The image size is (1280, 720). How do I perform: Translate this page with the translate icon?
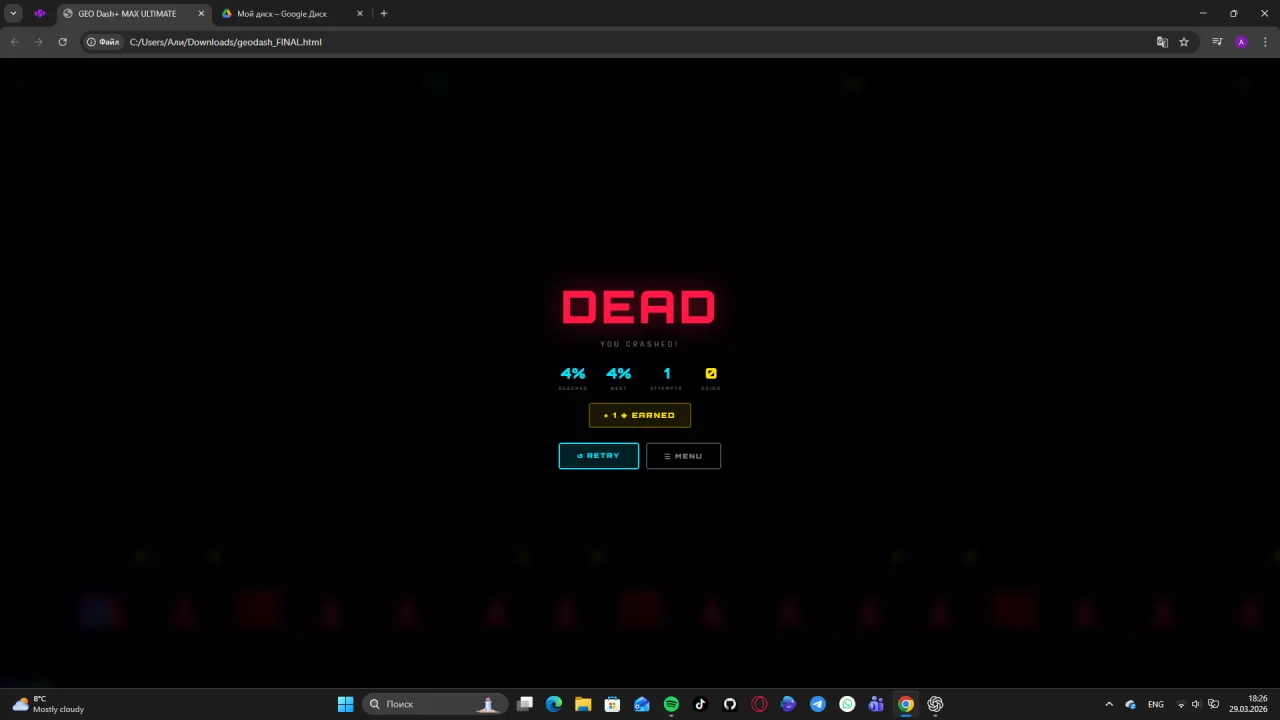coord(1162,42)
